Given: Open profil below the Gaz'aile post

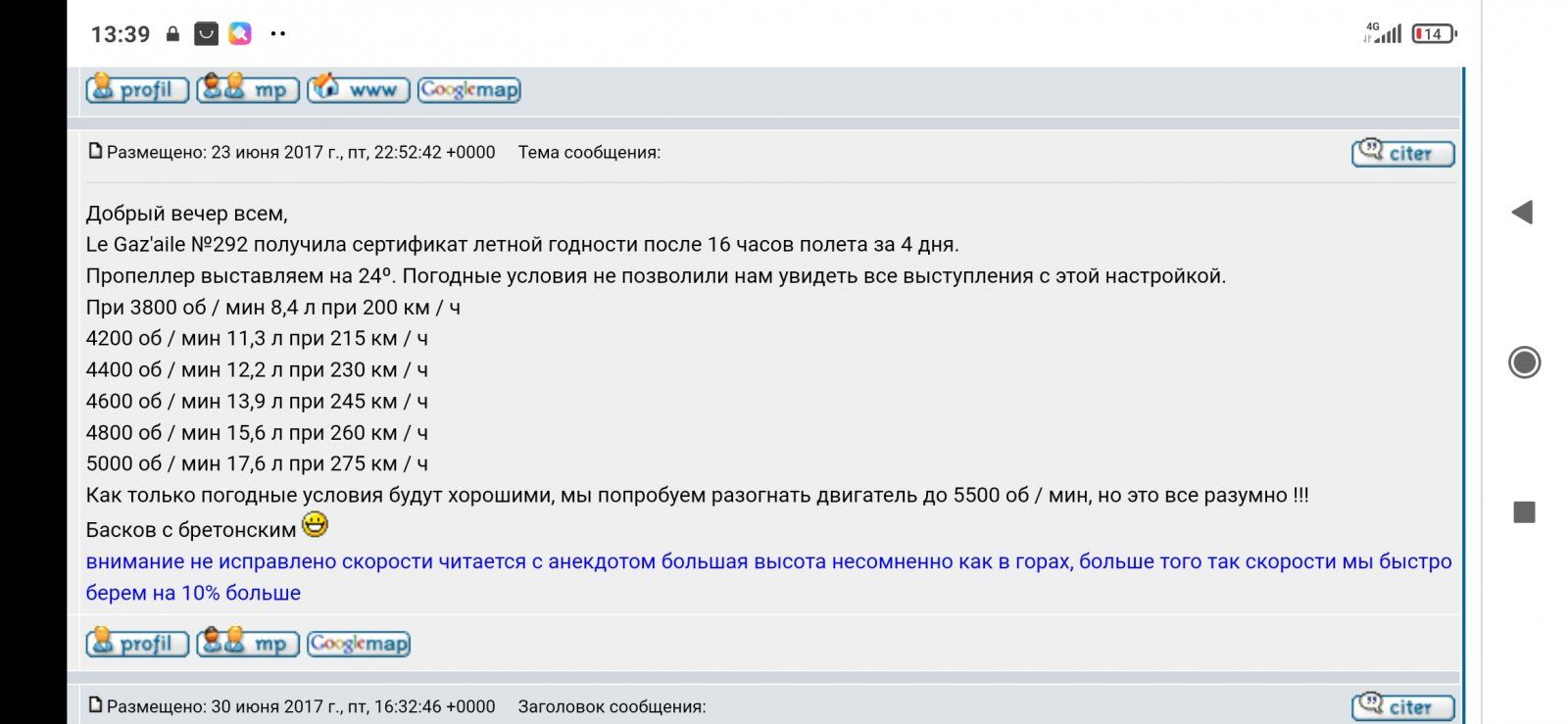Looking at the screenshot, I should coord(137,643).
